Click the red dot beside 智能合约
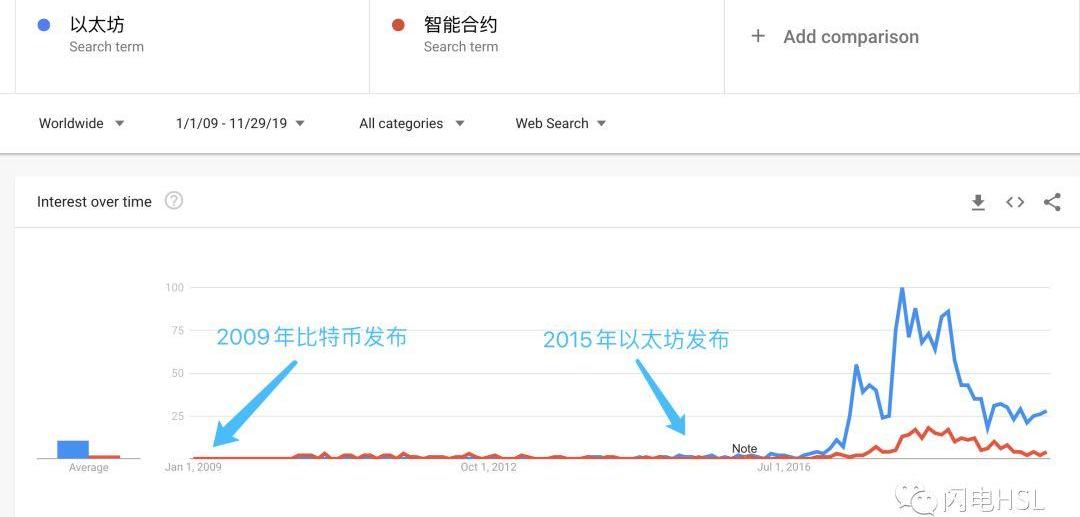This screenshot has height=517, width=1080. (398, 25)
